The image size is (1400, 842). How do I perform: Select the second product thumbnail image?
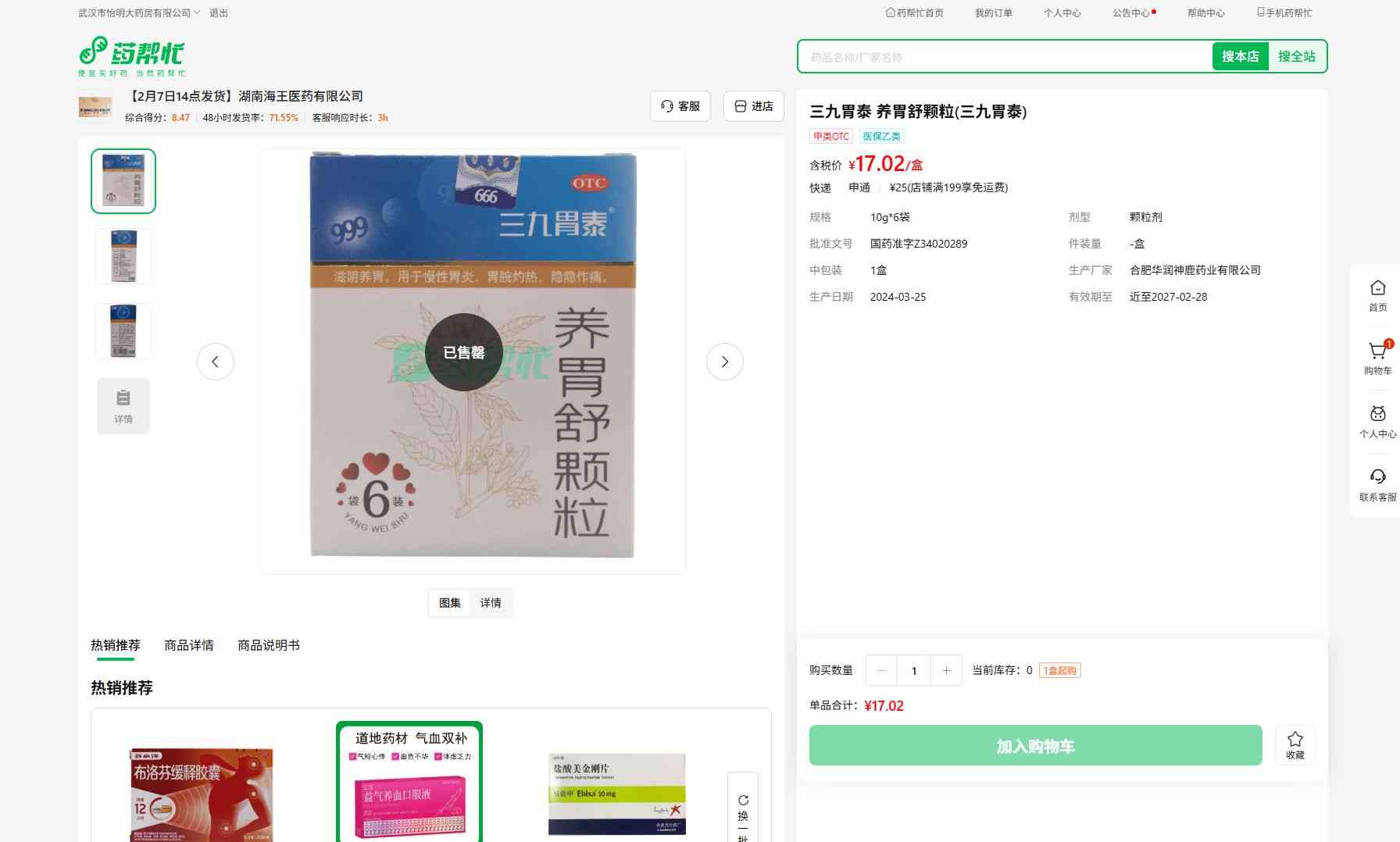[123, 256]
